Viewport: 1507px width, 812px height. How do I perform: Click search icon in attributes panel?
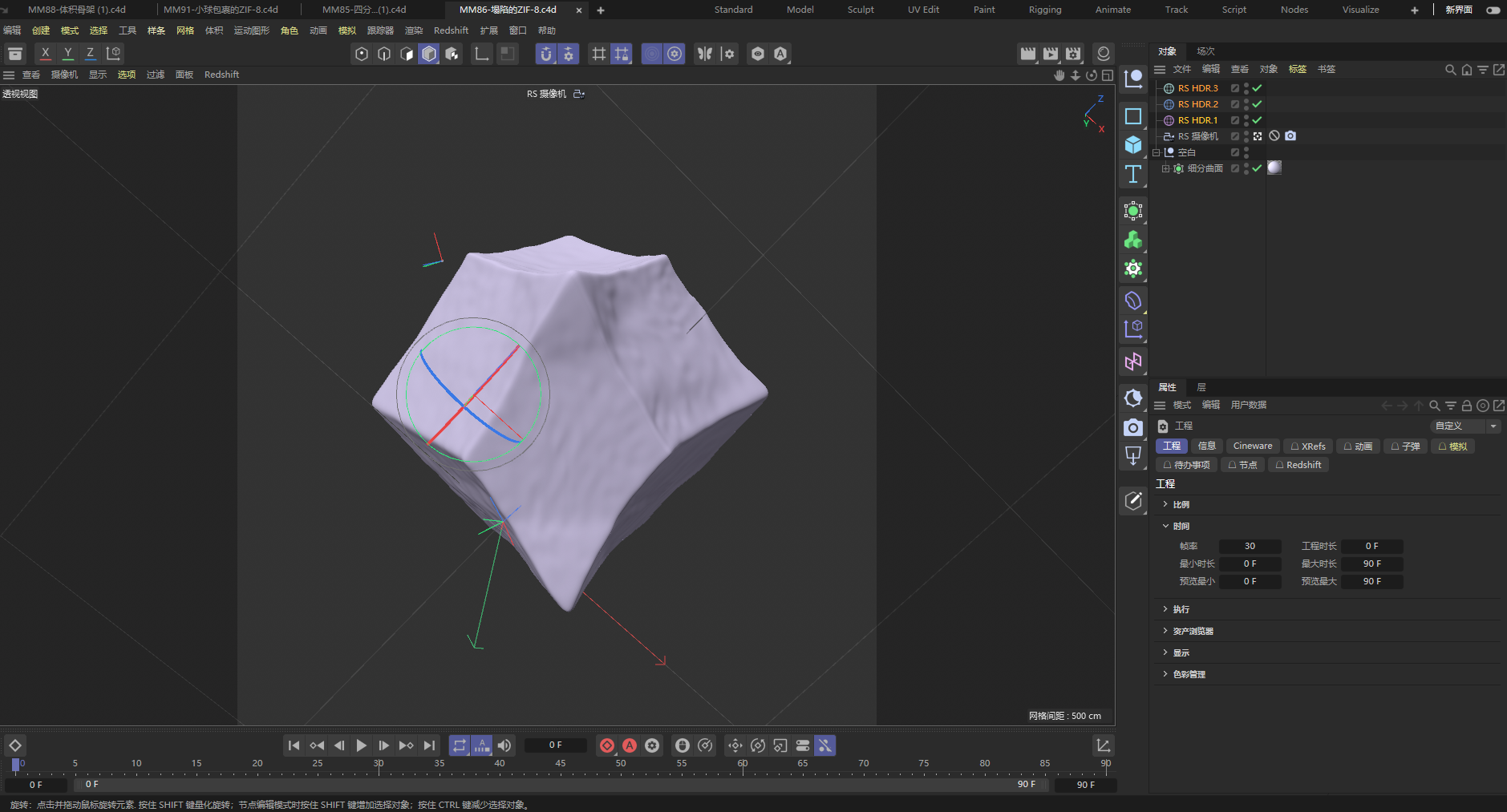1435,406
